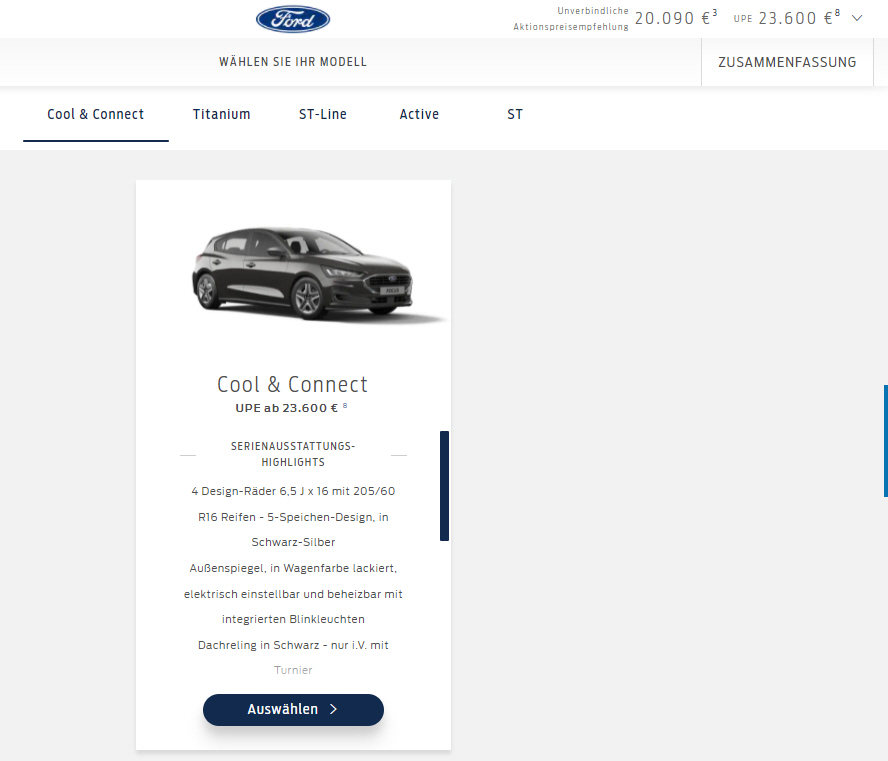Click the Cool & Connect card heading
Screen dimensions: 888x761
[x=293, y=384]
